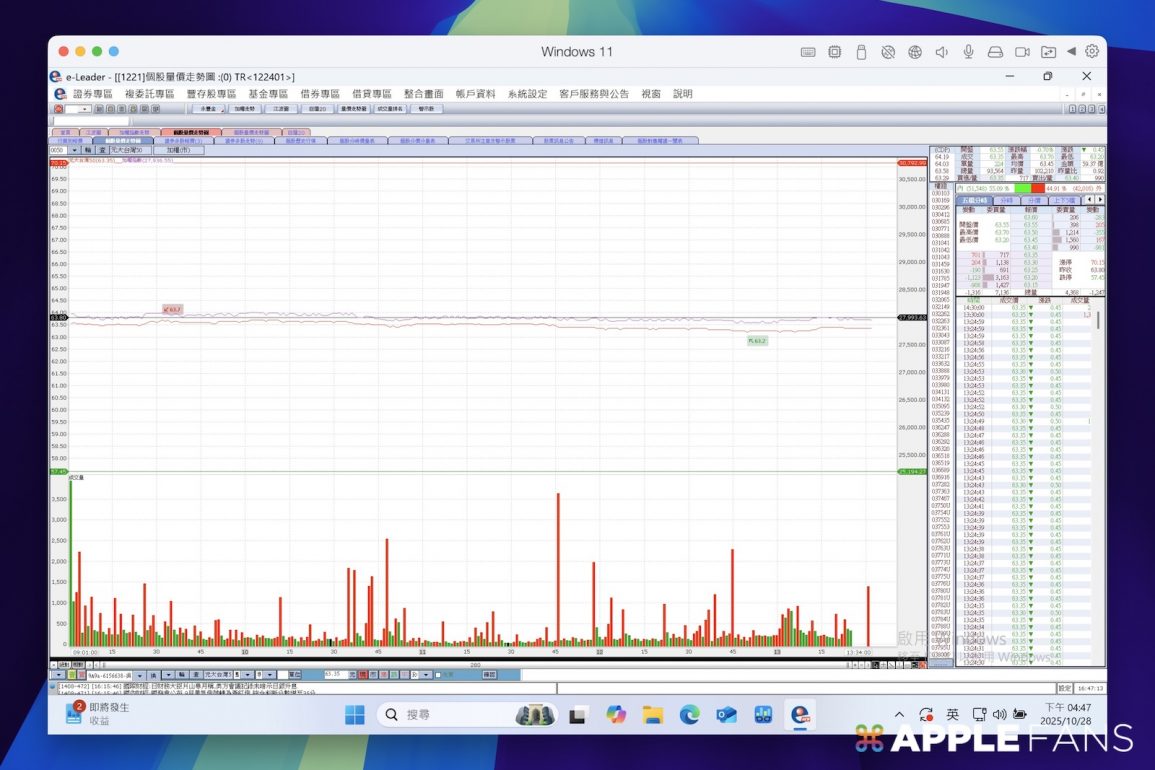Screen dimensions: 1155x770
Task: Click the 加權走勢 toolbar button
Action: click(244, 109)
